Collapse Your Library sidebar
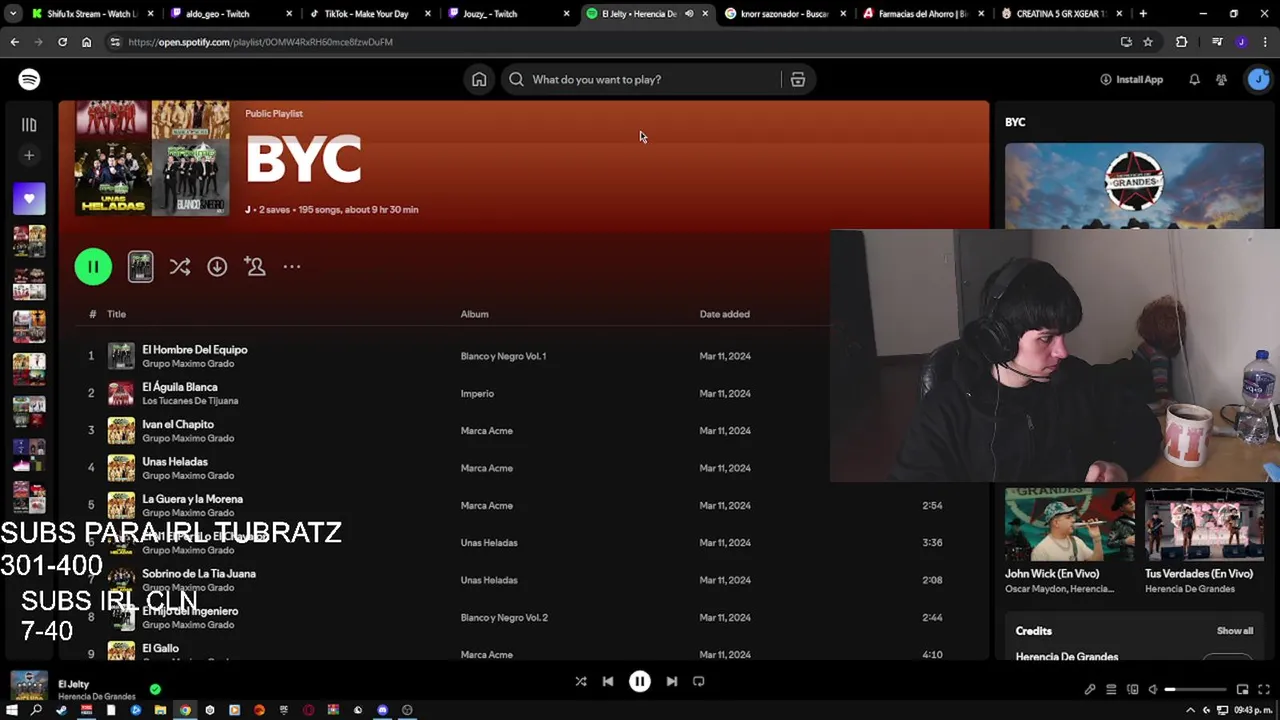Viewport: 1280px width, 720px height. [x=29, y=125]
